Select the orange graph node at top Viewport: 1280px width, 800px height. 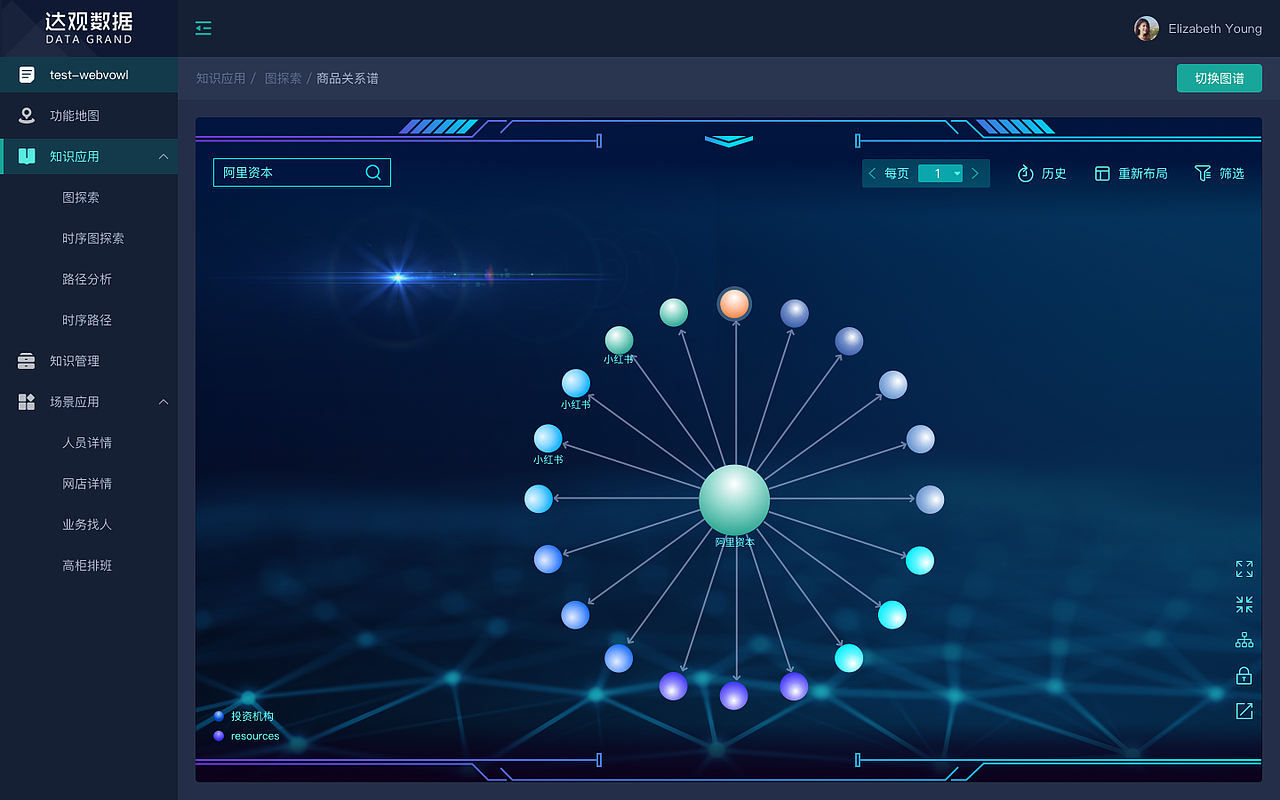(734, 304)
